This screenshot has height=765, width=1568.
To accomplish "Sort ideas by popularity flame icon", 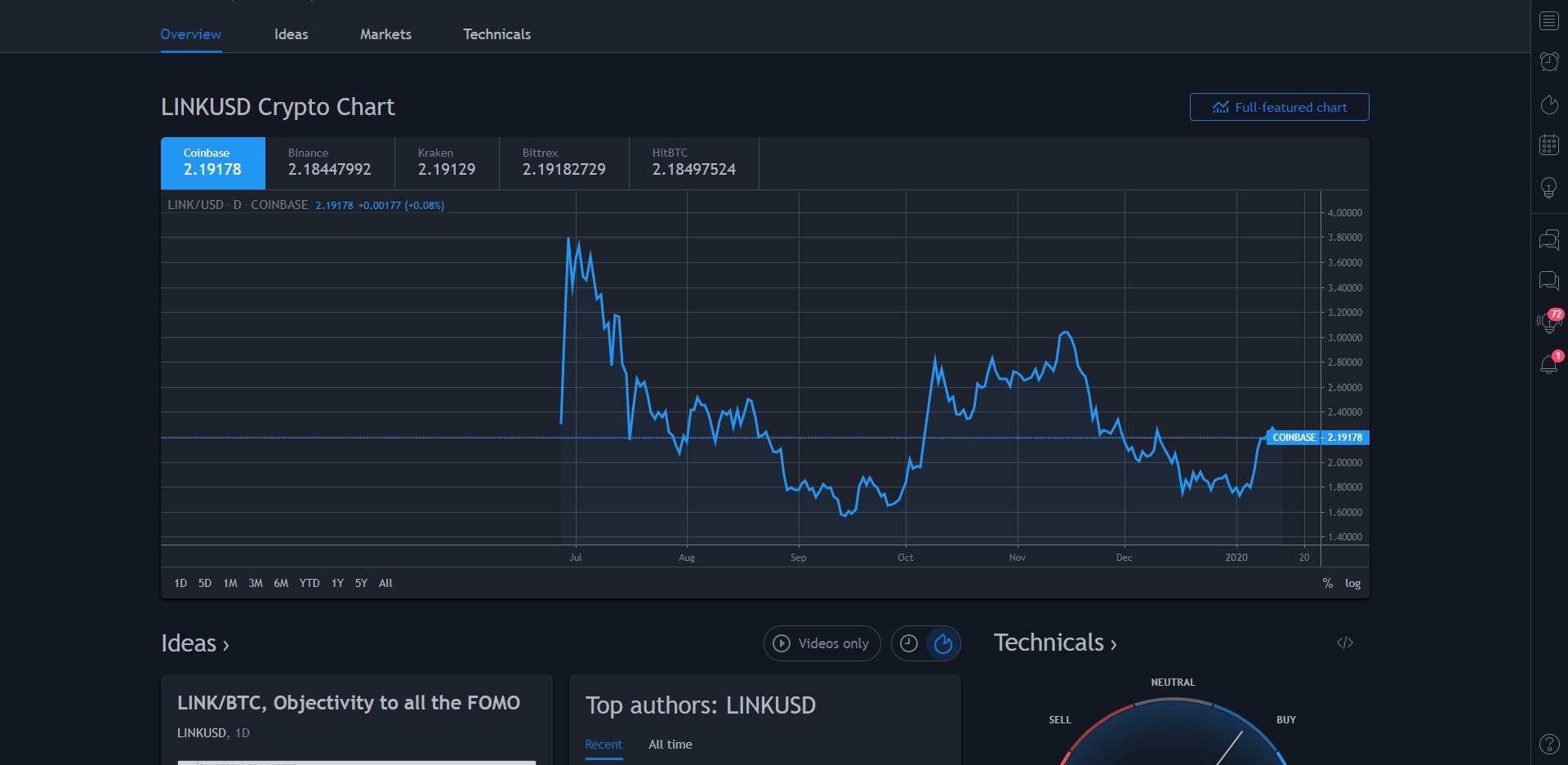I will point(943,643).
